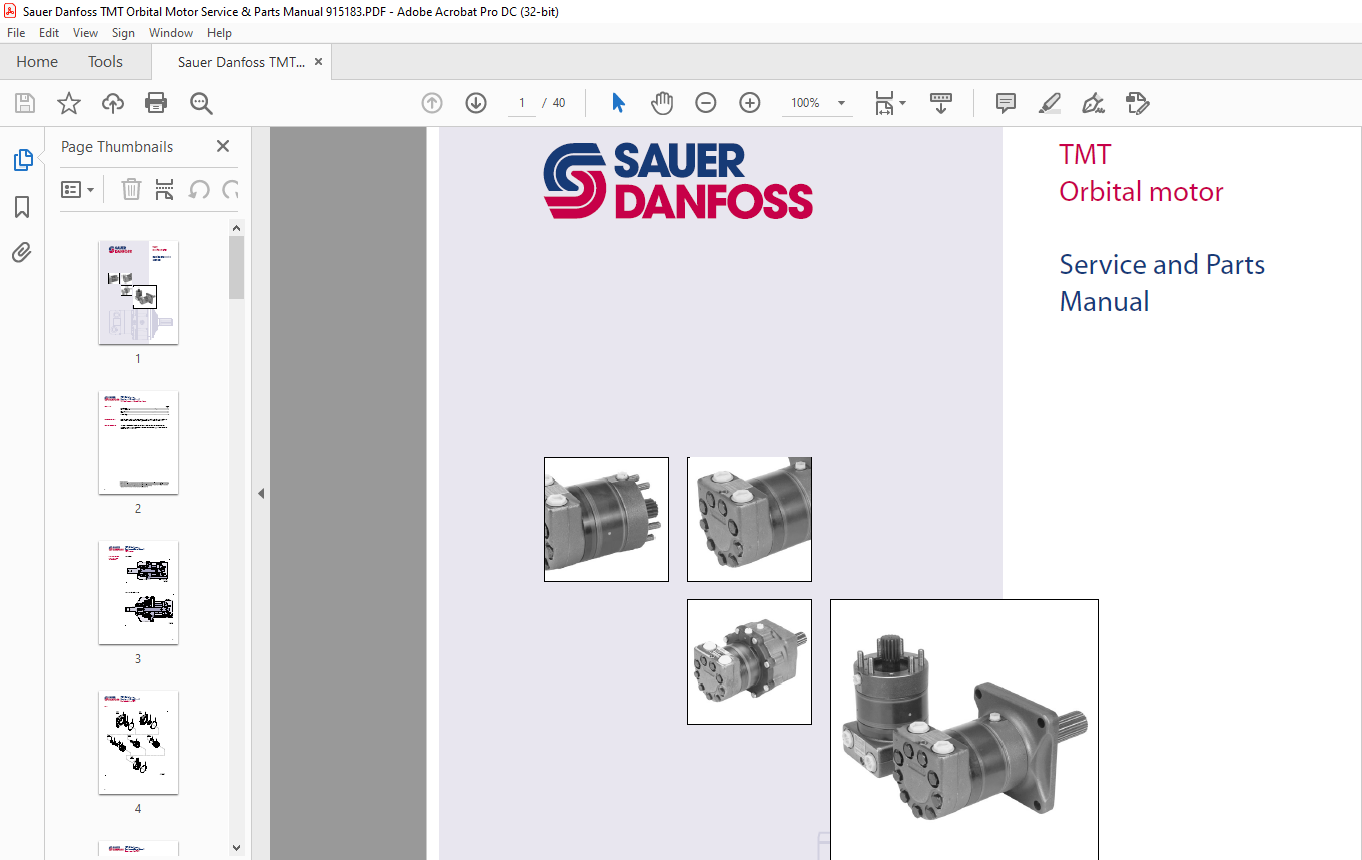1362x860 pixels.
Task: Click the stamp tool icon
Action: tap(1138, 103)
